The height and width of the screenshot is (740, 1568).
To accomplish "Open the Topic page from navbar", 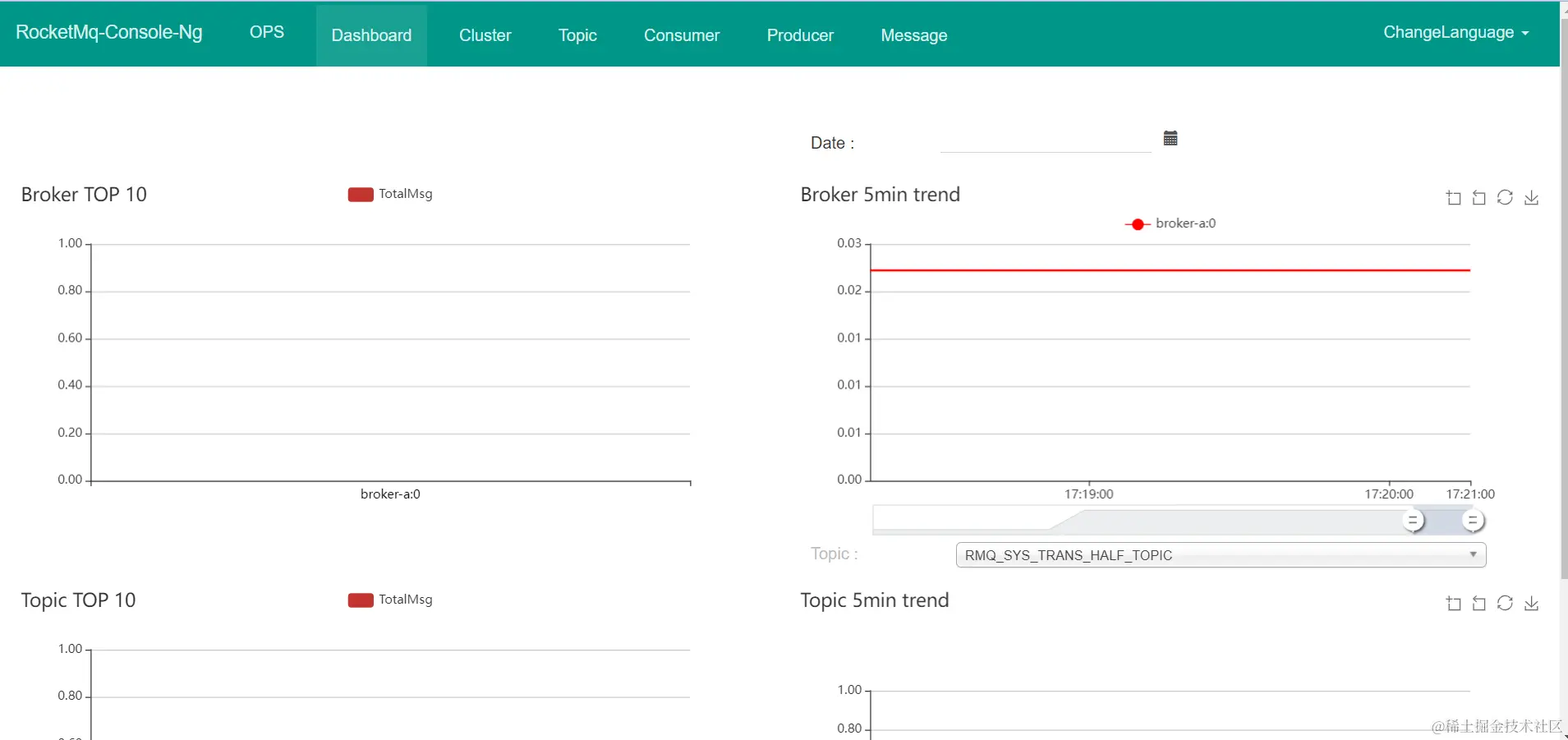I will (577, 35).
